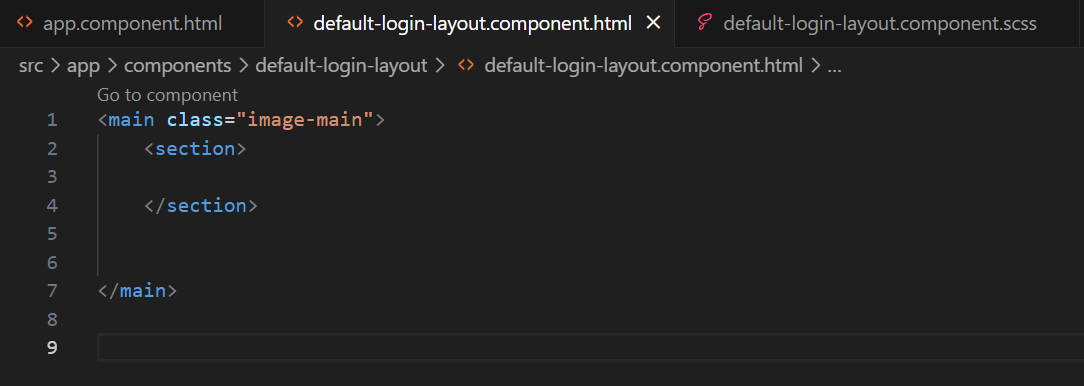Screen dimensions: 1084x386
Task: Open the app breadcrumb segment
Action: pos(84,66)
